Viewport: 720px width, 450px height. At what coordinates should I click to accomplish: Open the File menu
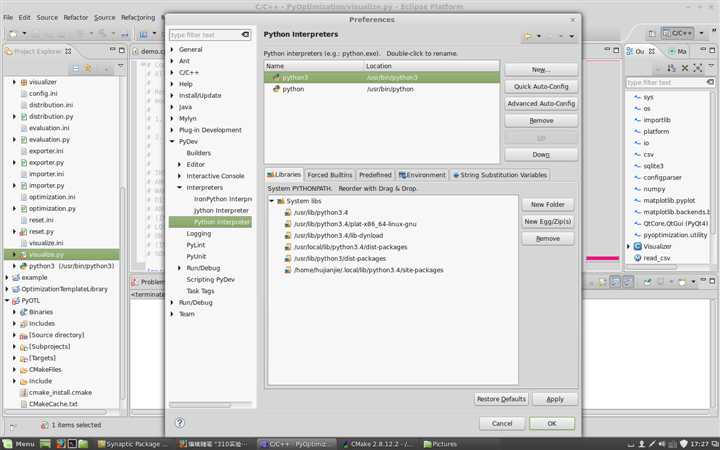[x=8, y=17]
